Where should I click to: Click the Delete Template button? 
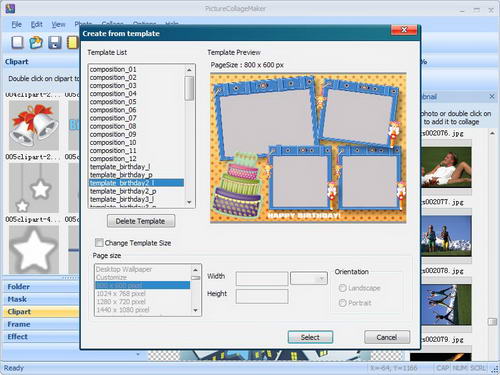[141, 221]
